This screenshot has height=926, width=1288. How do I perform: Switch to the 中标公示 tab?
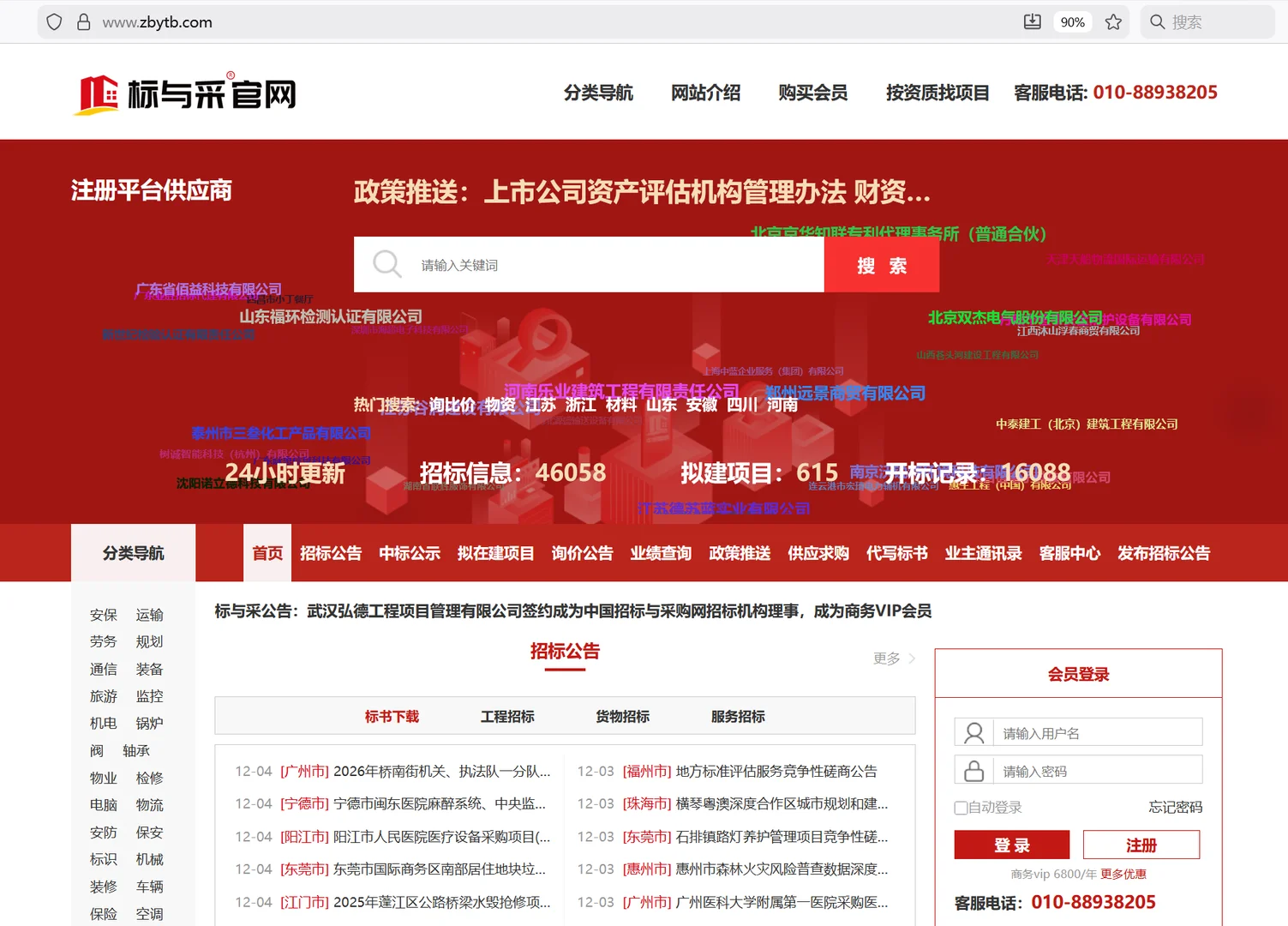(x=409, y=553)
